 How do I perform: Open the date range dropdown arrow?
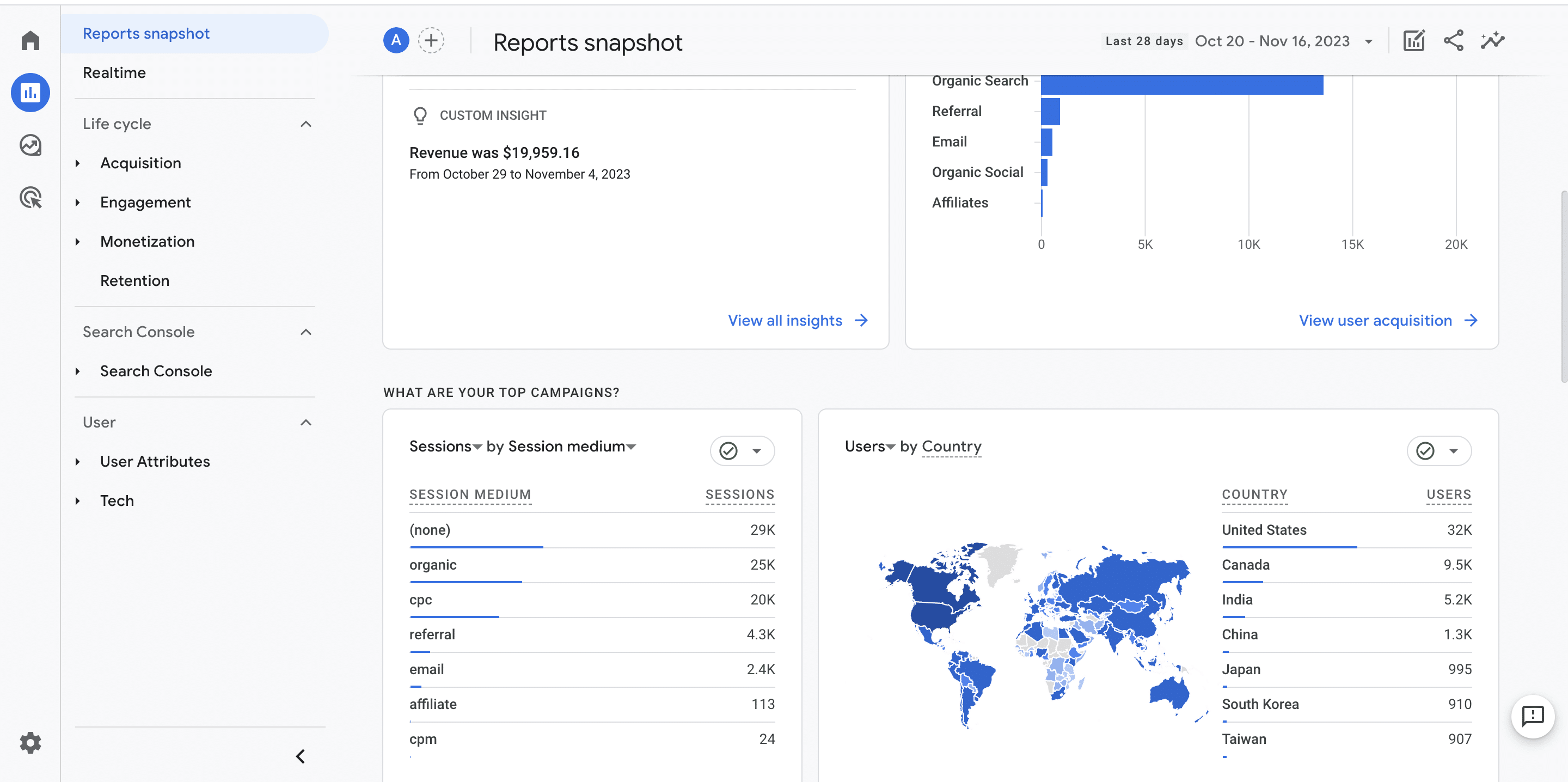coord(1368,41)
